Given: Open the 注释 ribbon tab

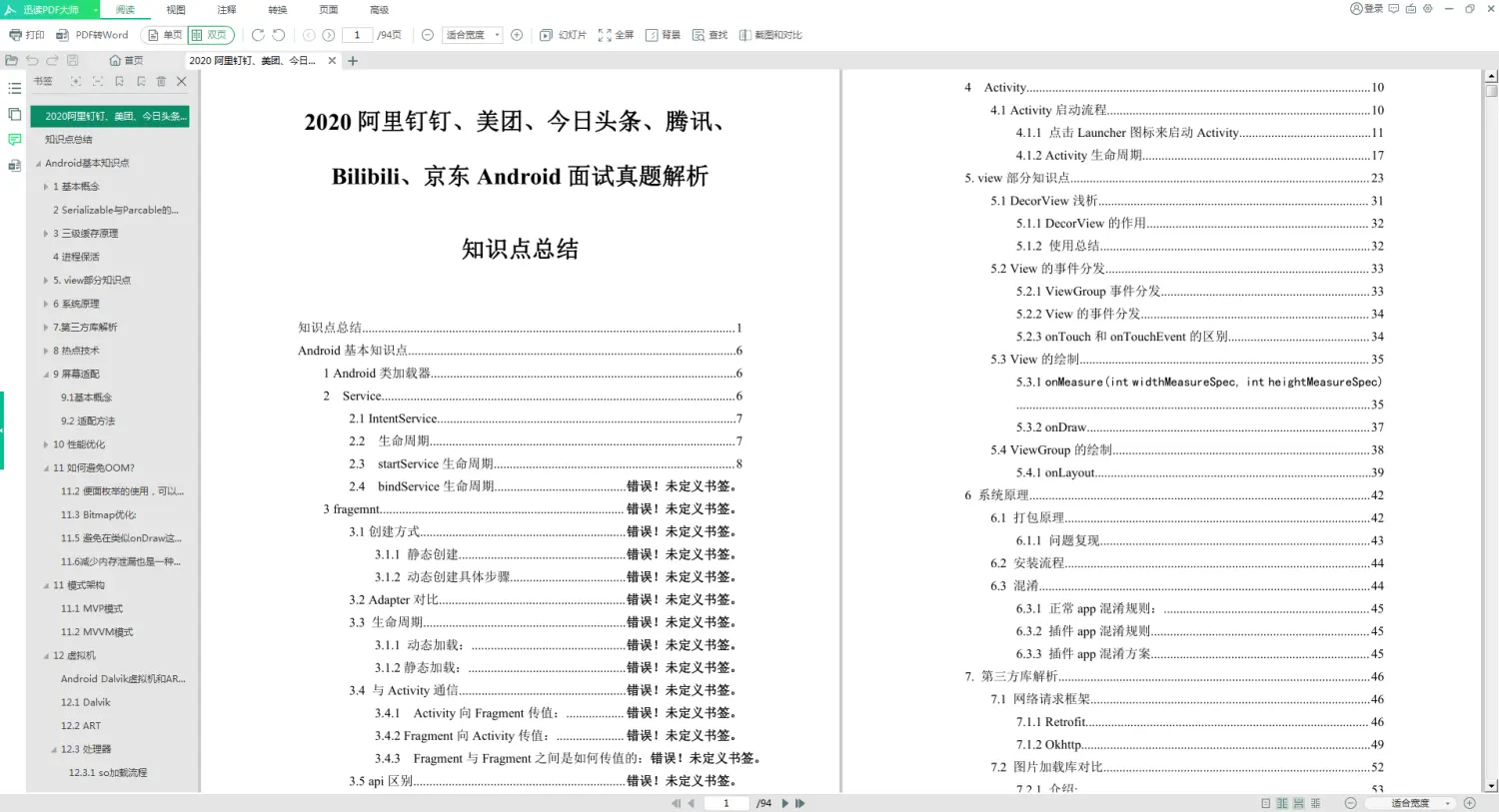Looking at the screenshot, I should [x=227, y=10].
